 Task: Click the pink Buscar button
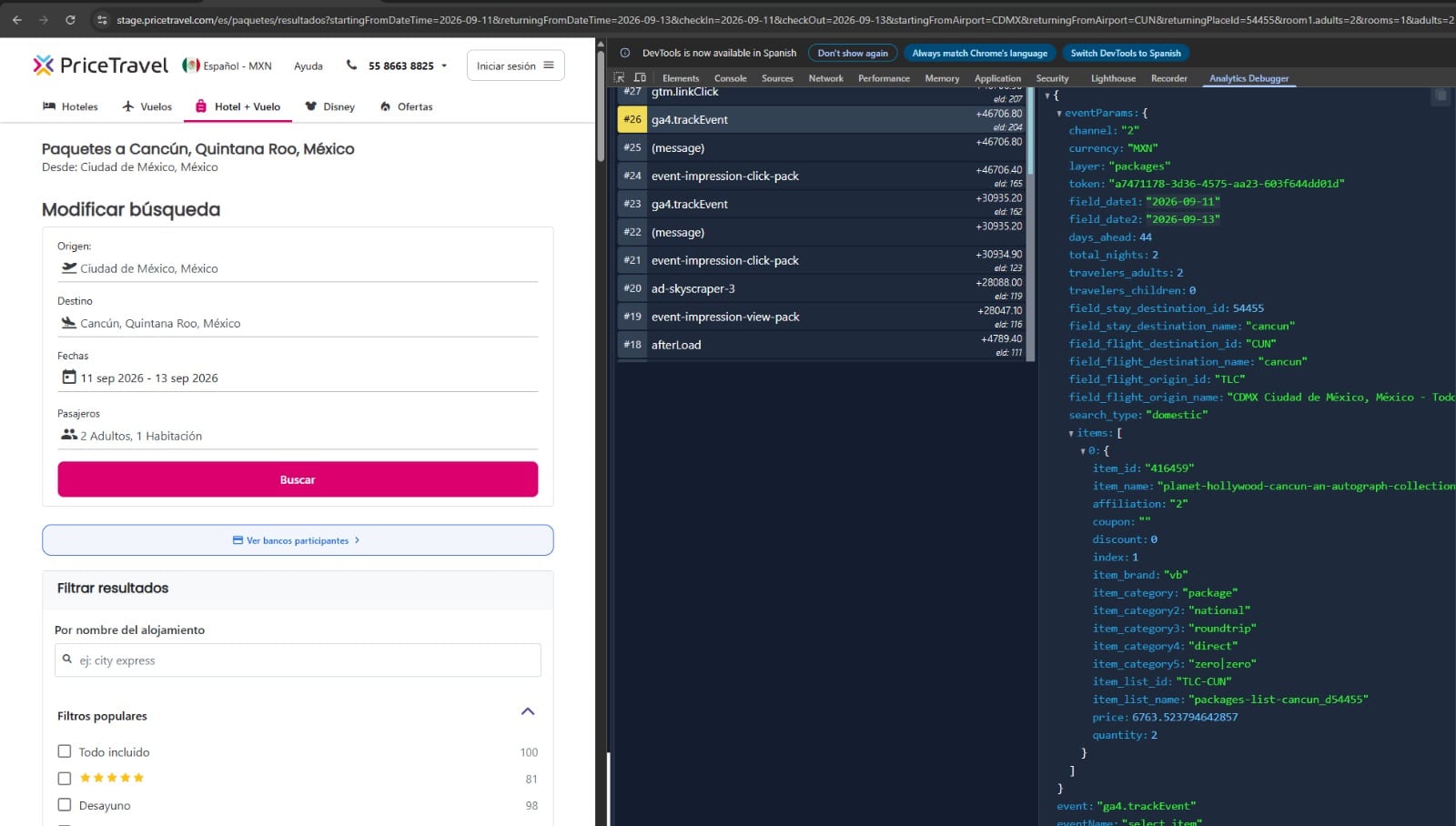(298, 479)
